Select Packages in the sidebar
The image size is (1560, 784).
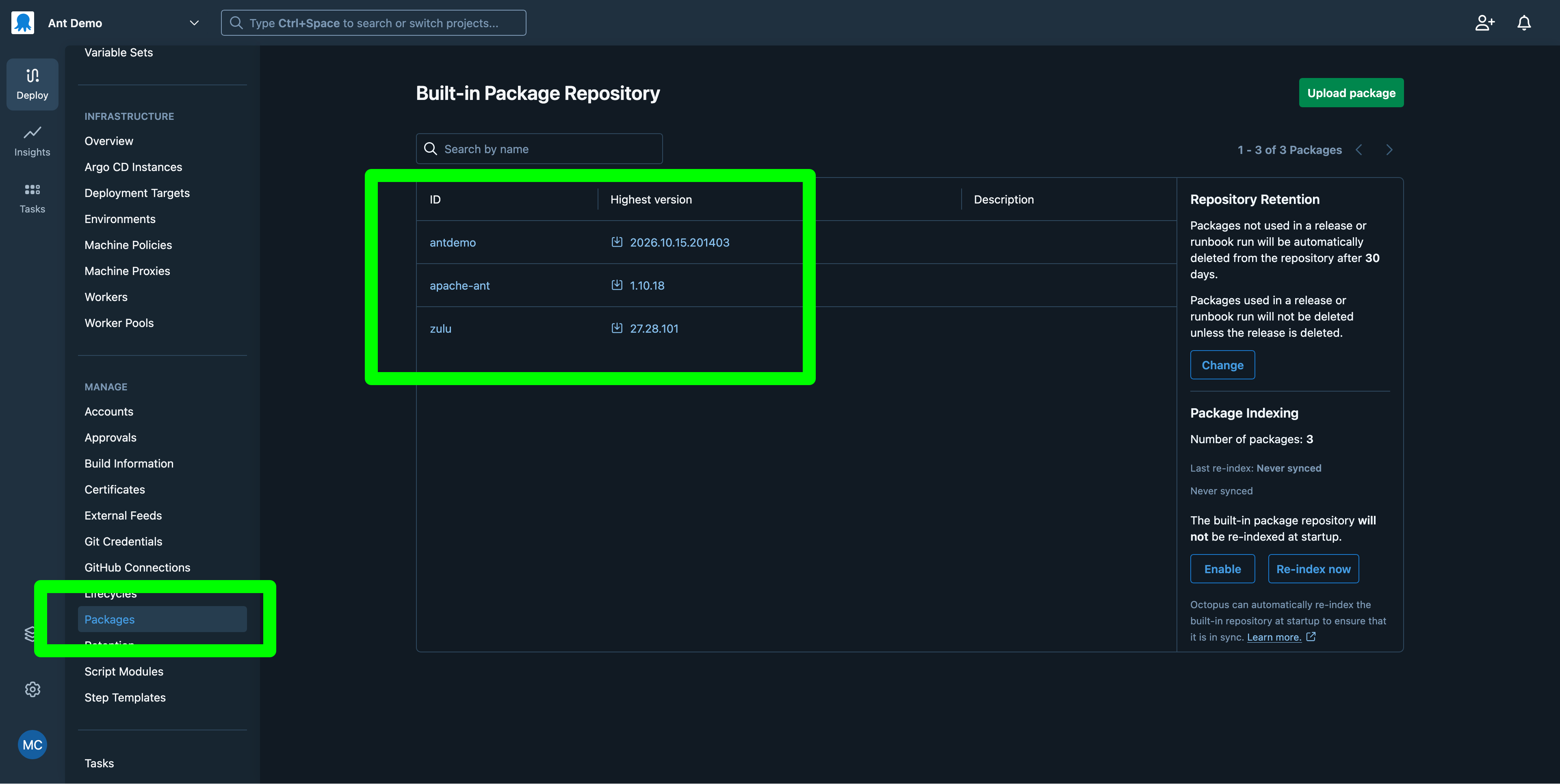pos(162,619)
